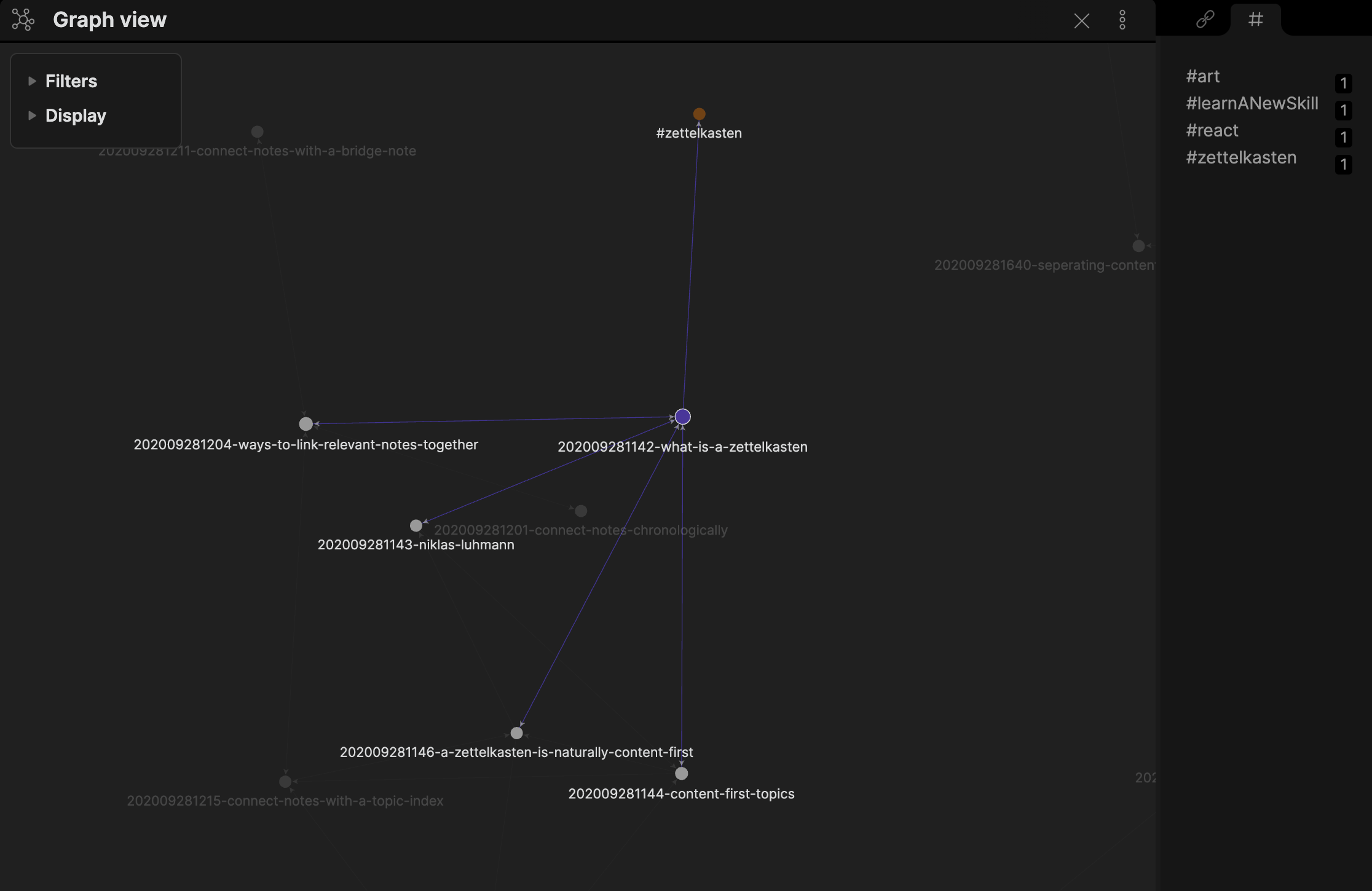This screenshot has width=1372, height=891.
Task: Select the hashtag tags pane tab
Action: pos(1255,20)
